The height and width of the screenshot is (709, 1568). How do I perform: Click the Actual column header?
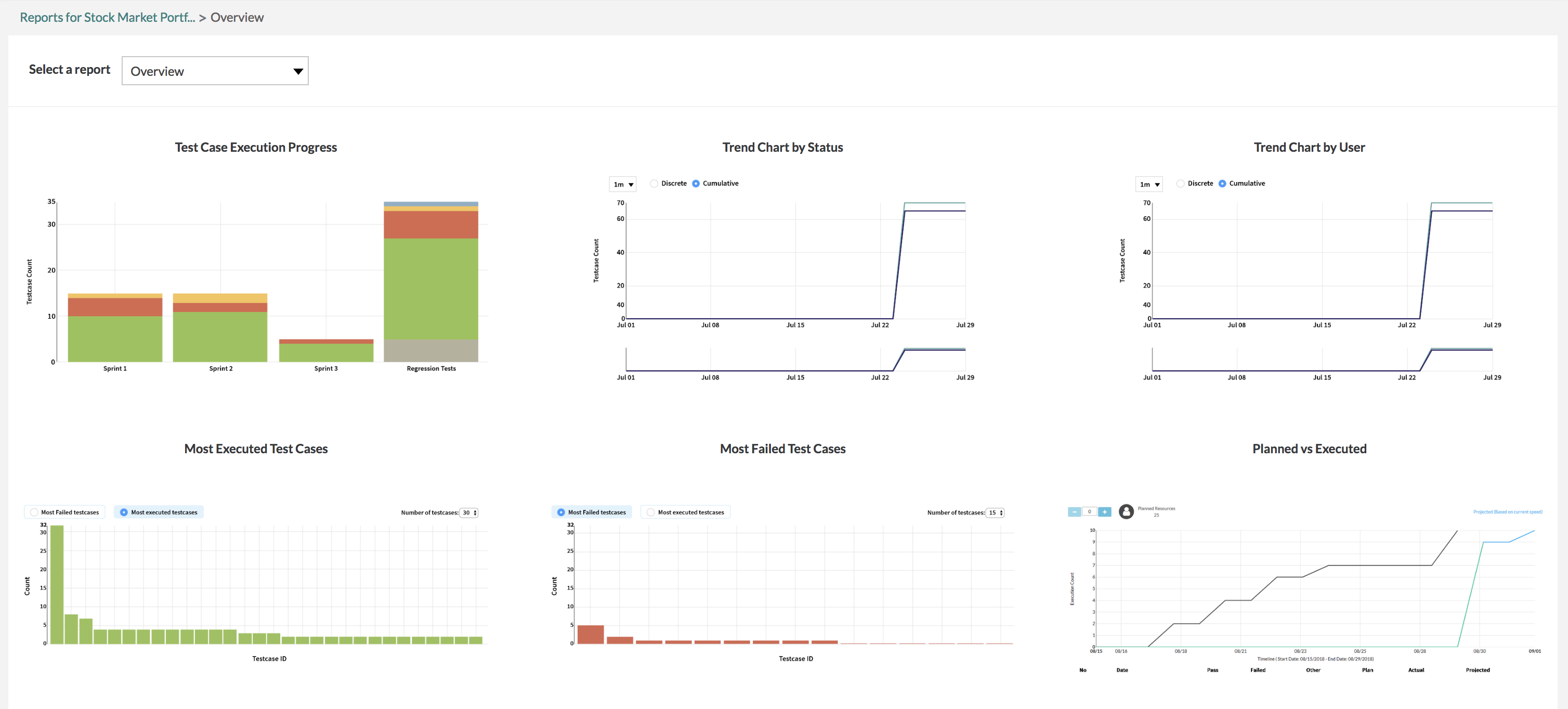tap(1416, 670)
